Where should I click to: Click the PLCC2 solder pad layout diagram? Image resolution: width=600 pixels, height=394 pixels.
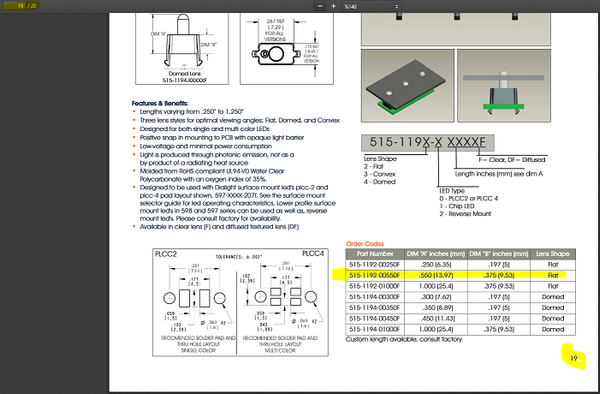coord(195,302)
